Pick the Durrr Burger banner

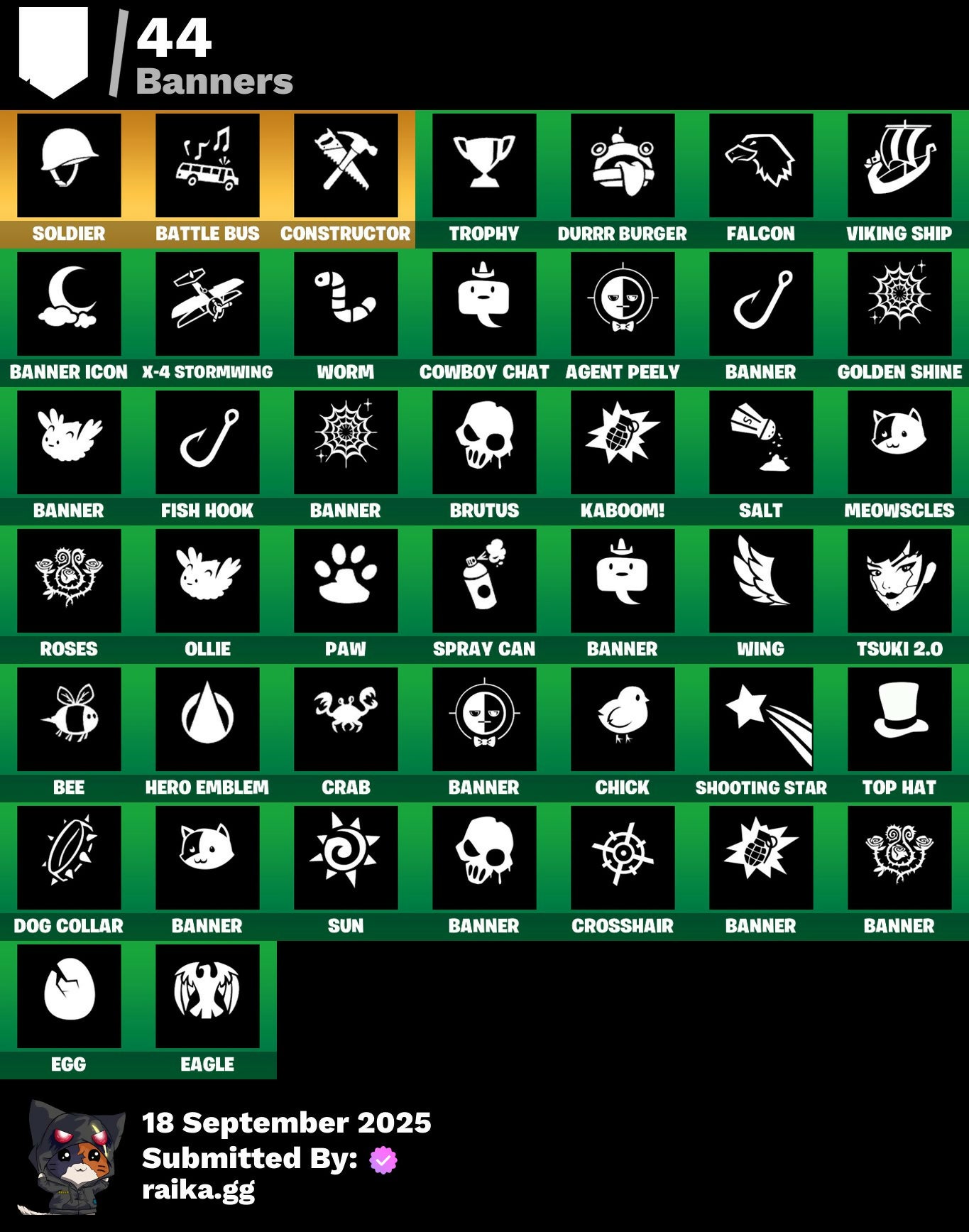623,165
